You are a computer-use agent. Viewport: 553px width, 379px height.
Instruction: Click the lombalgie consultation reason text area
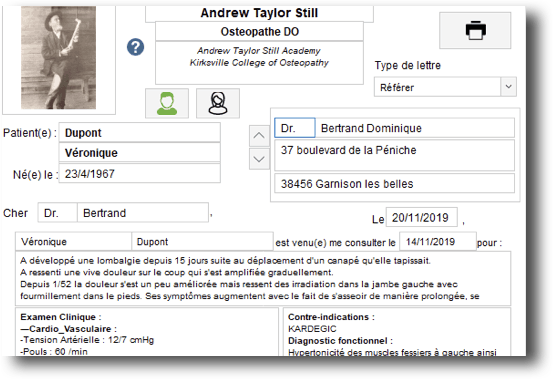(263, 278)
